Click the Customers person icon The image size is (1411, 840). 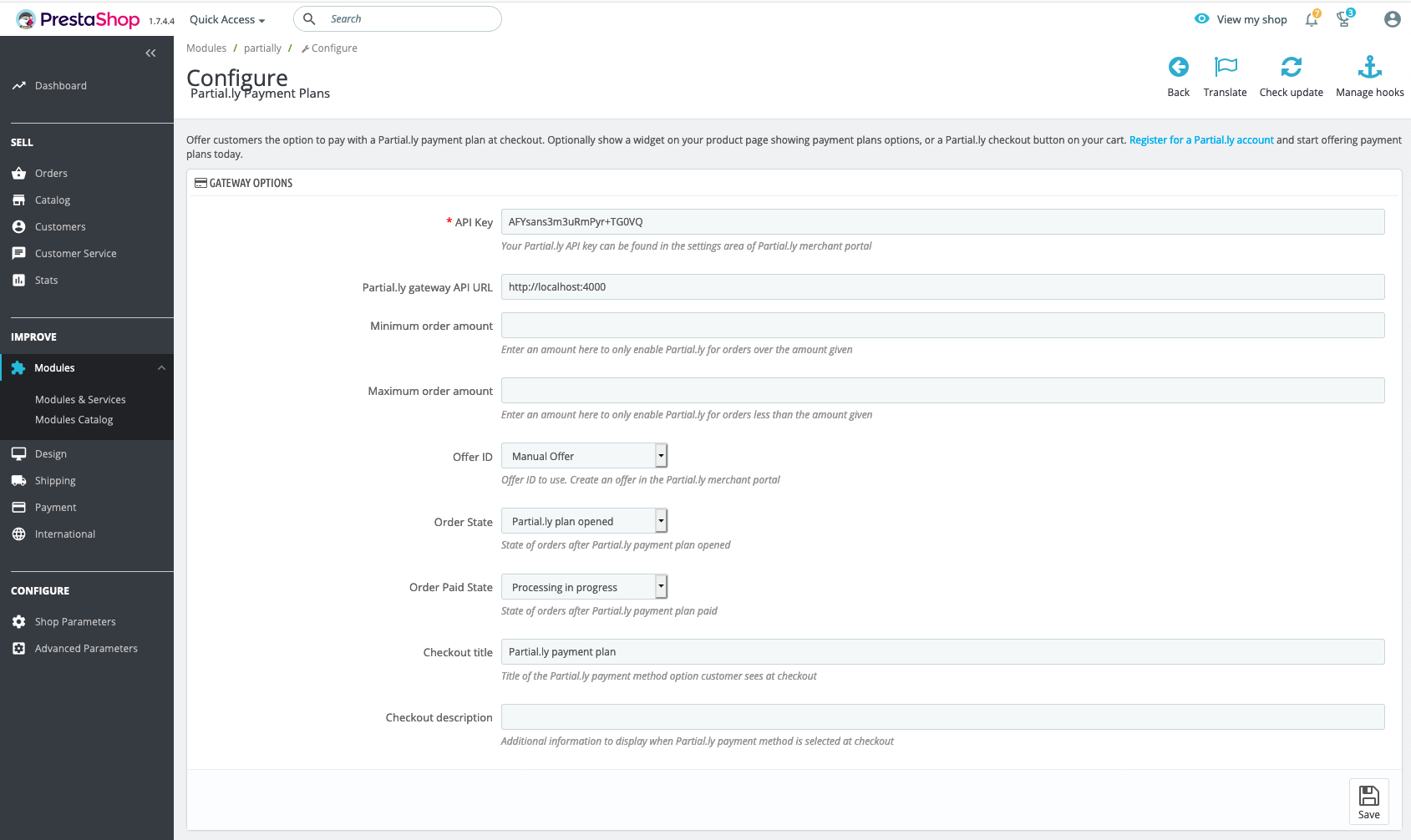tap(18, 227)
